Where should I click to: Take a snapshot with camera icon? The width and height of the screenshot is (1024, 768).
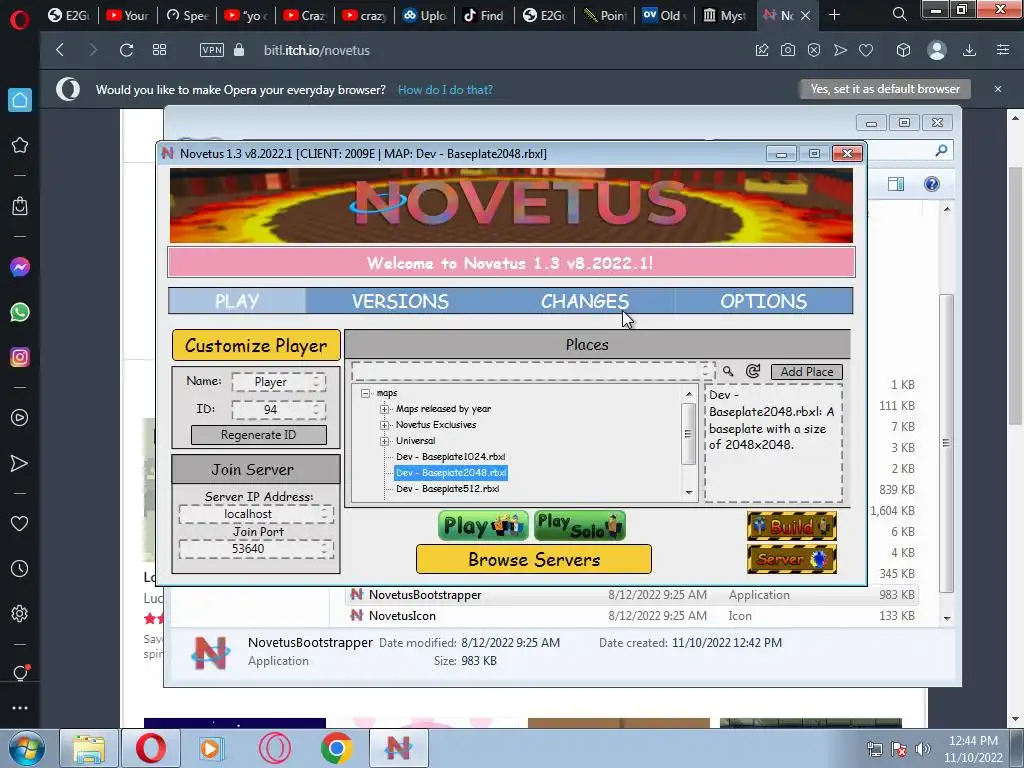[788, 50]
